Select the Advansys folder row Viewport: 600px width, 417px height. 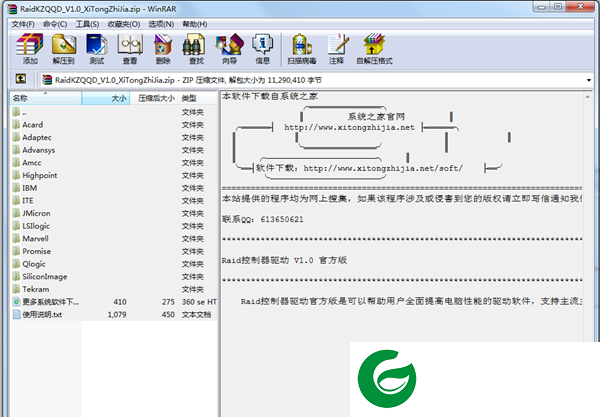tap(115, 150)
